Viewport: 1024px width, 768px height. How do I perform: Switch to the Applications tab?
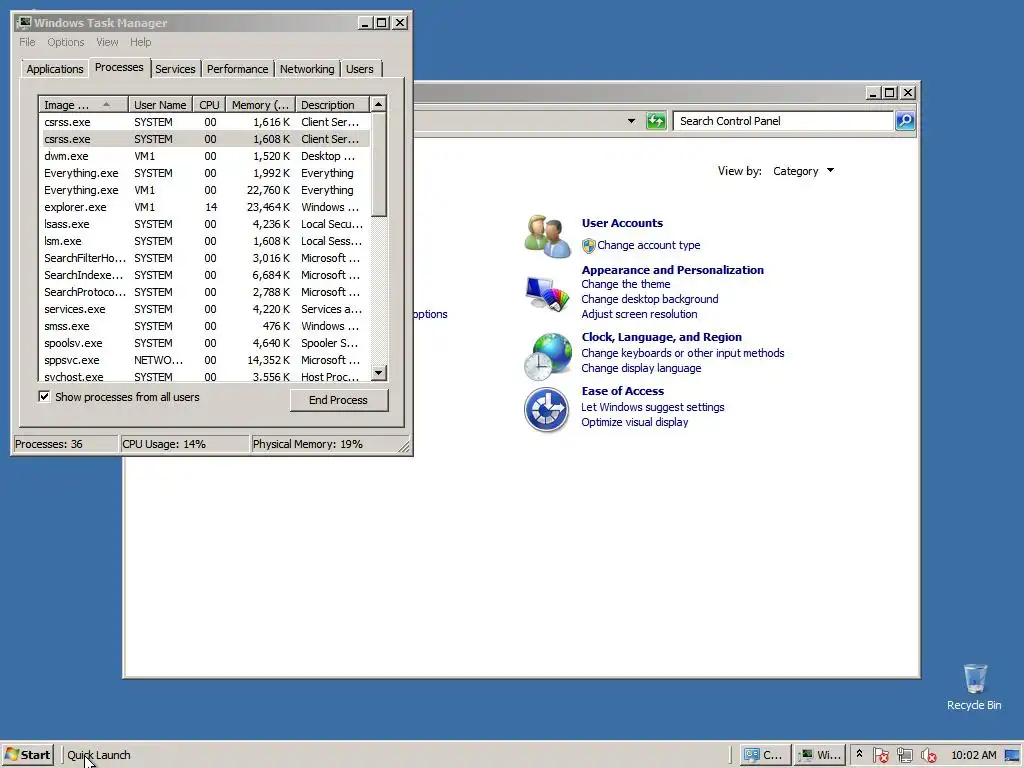coord(55,69)
